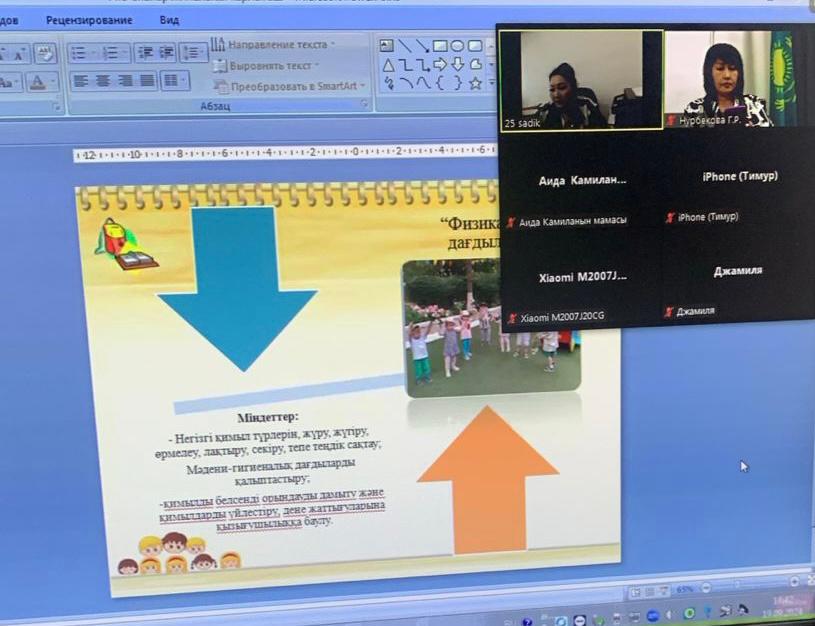Align paragraph text to the left
Screen dimensions: 815x626
pyautogui.click(x=80, y=81)
